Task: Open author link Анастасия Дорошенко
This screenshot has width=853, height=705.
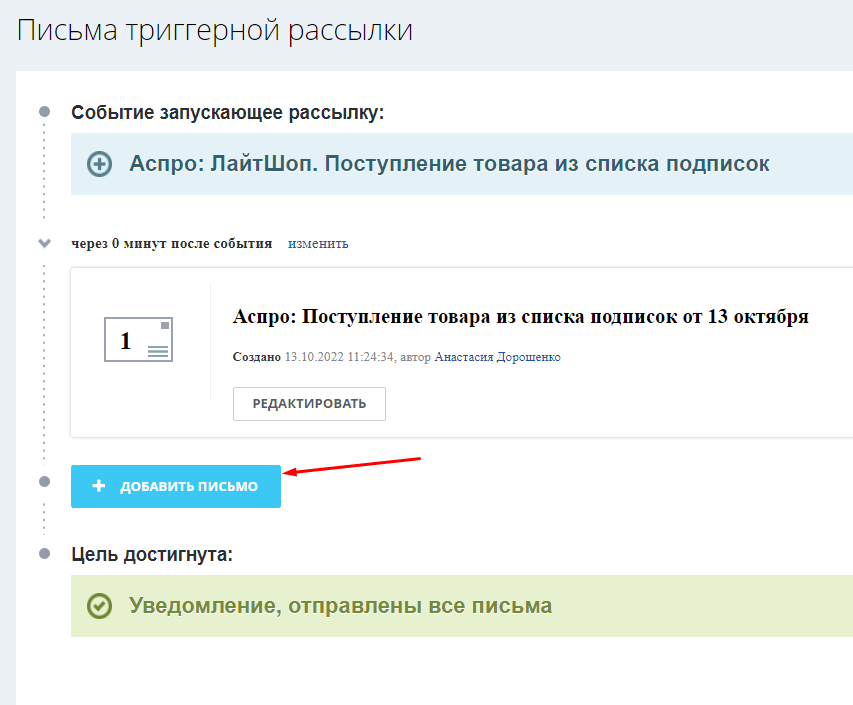Action: coord(497,357)
